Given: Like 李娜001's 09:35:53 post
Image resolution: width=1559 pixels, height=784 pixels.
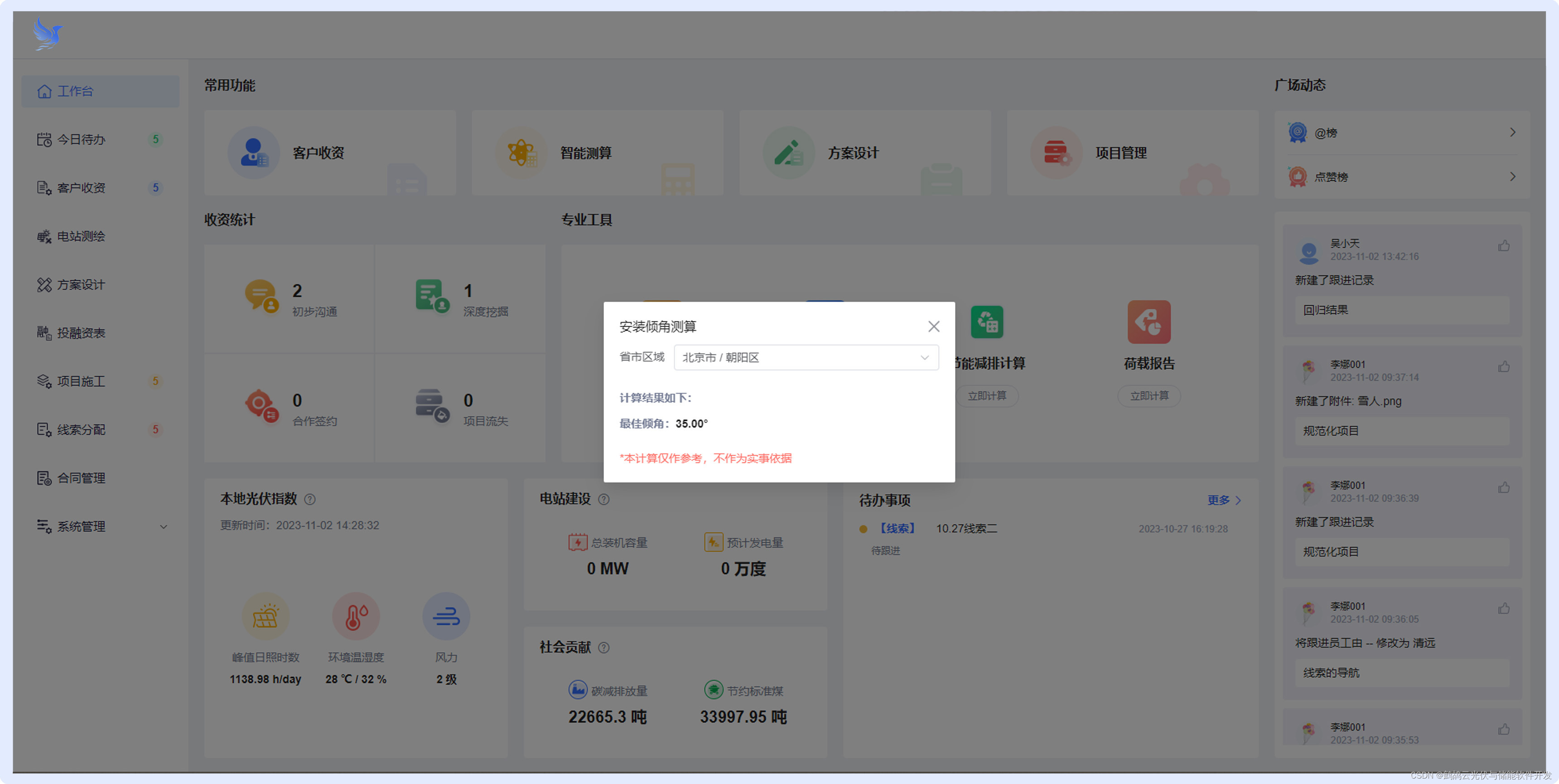Looking at the screenshot, I should pos(1504,730).
